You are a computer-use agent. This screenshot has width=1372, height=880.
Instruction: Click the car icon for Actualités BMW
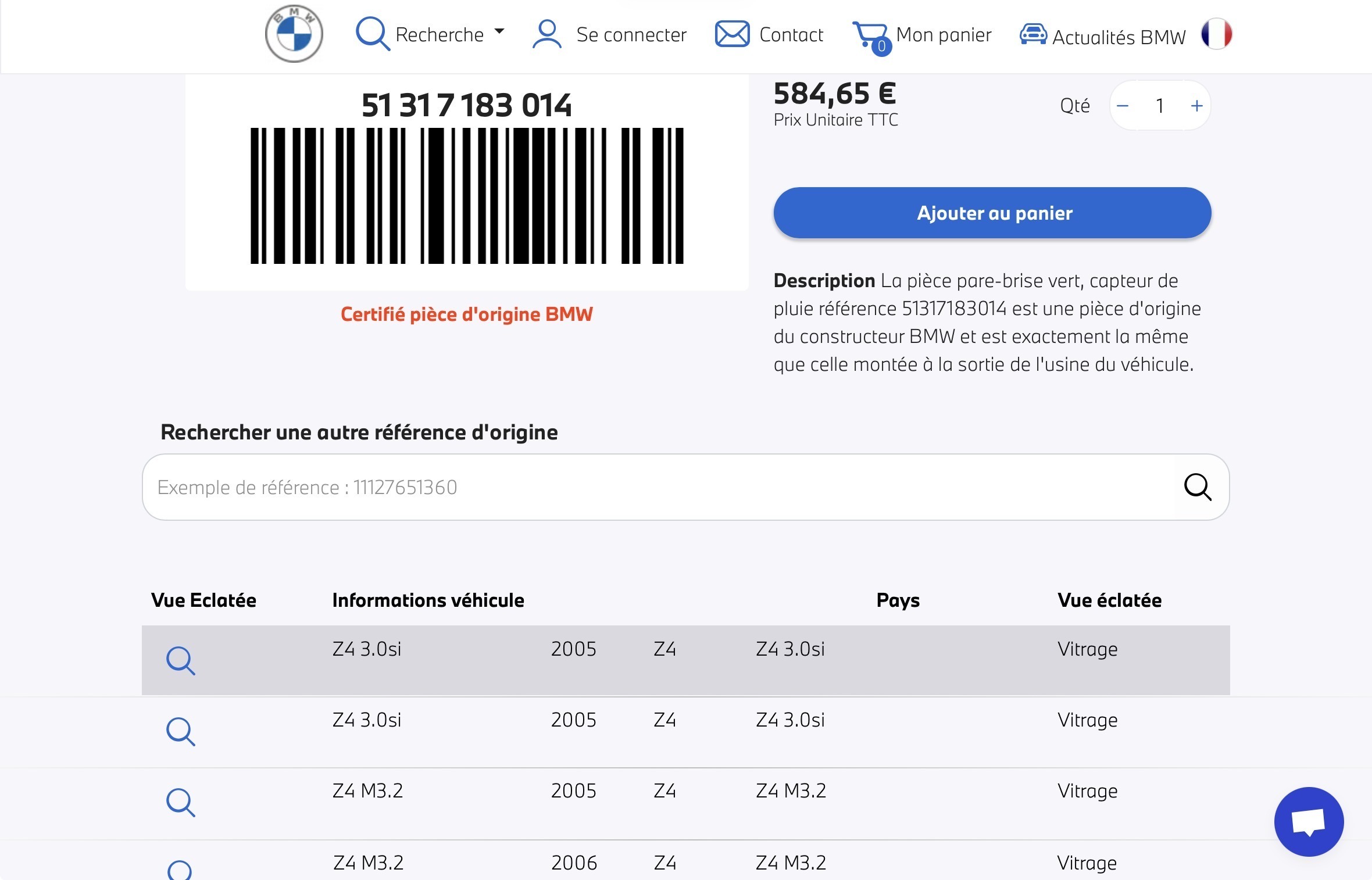[x=1033, y=34]
